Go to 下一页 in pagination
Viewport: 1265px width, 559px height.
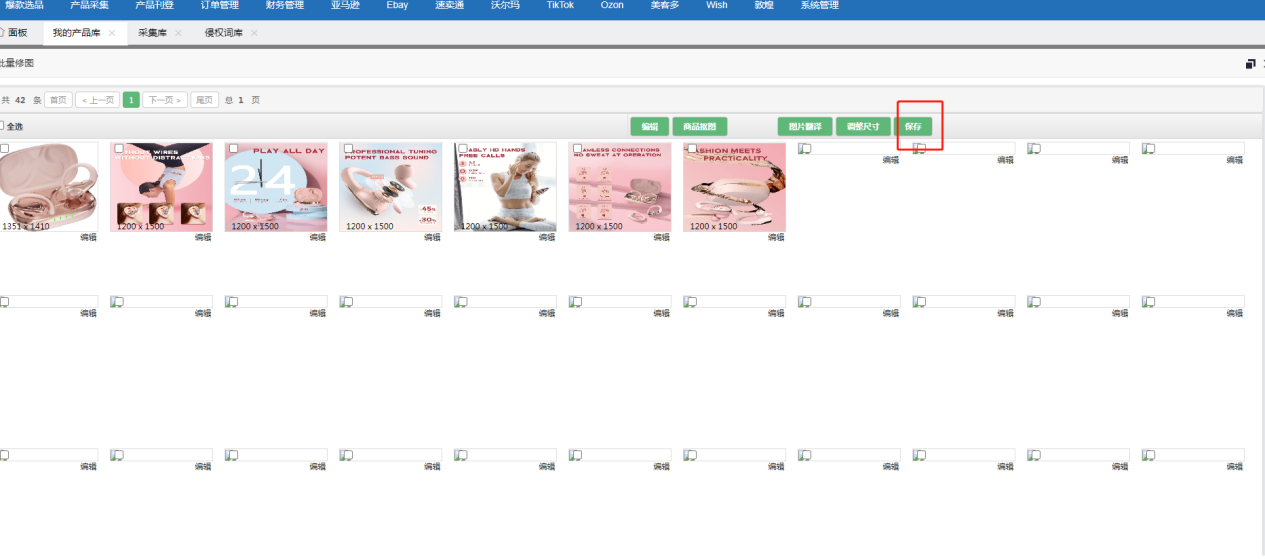coord(165,100)
